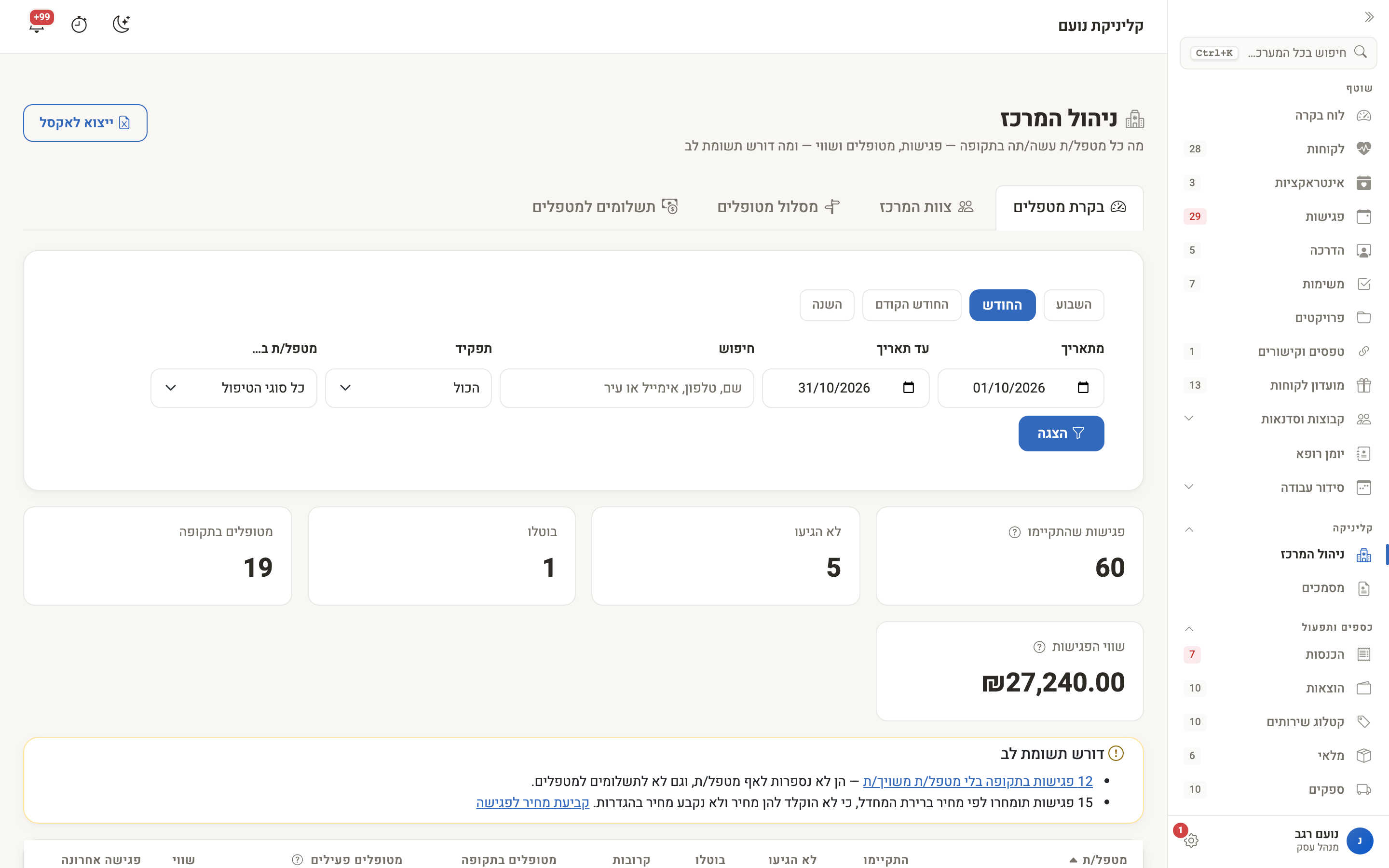Switch to the צוות המרכז tab
Viewport: 1389px width, 868px height.
tap(926, 207)
